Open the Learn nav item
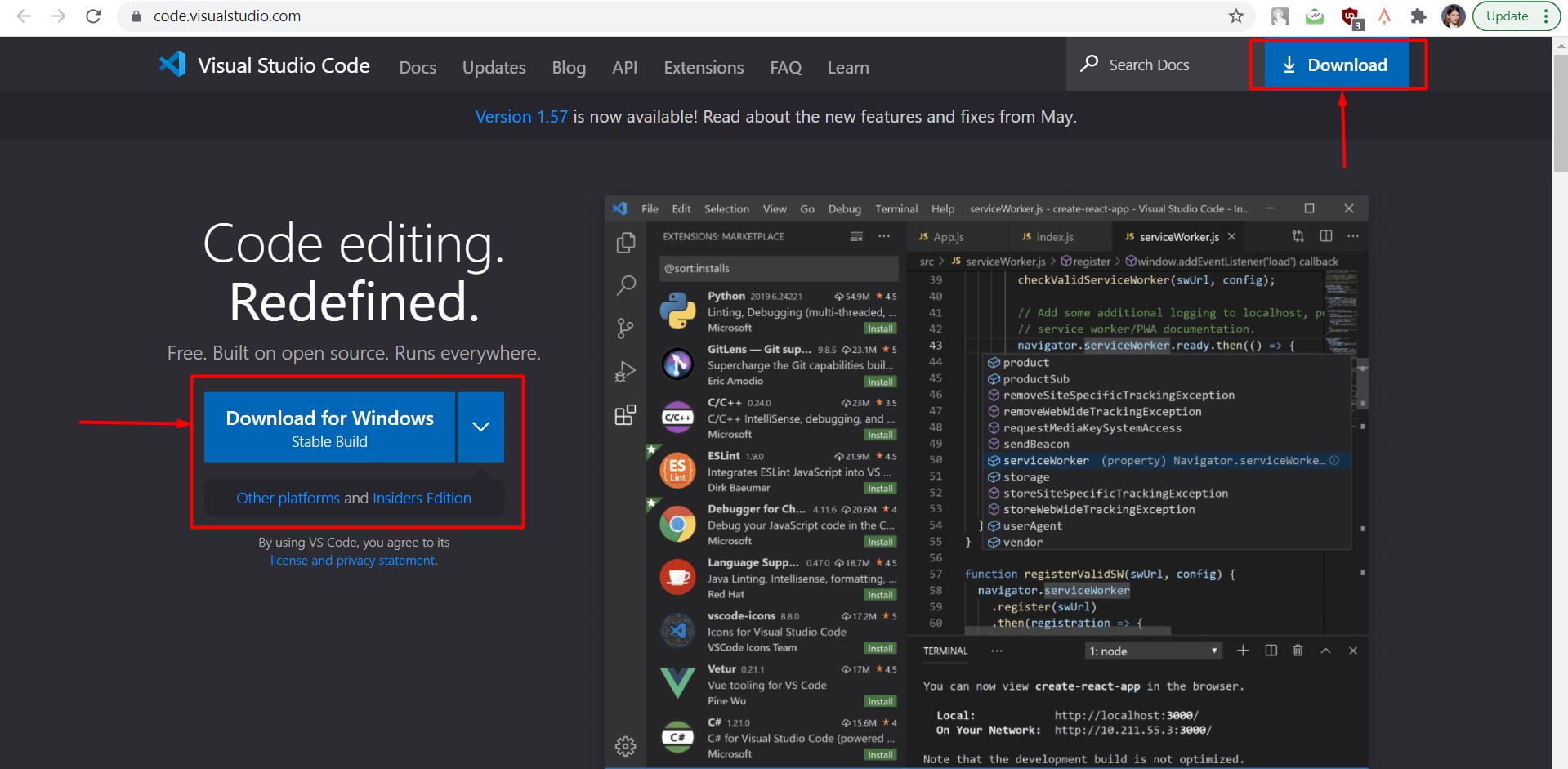 (848, 67)
